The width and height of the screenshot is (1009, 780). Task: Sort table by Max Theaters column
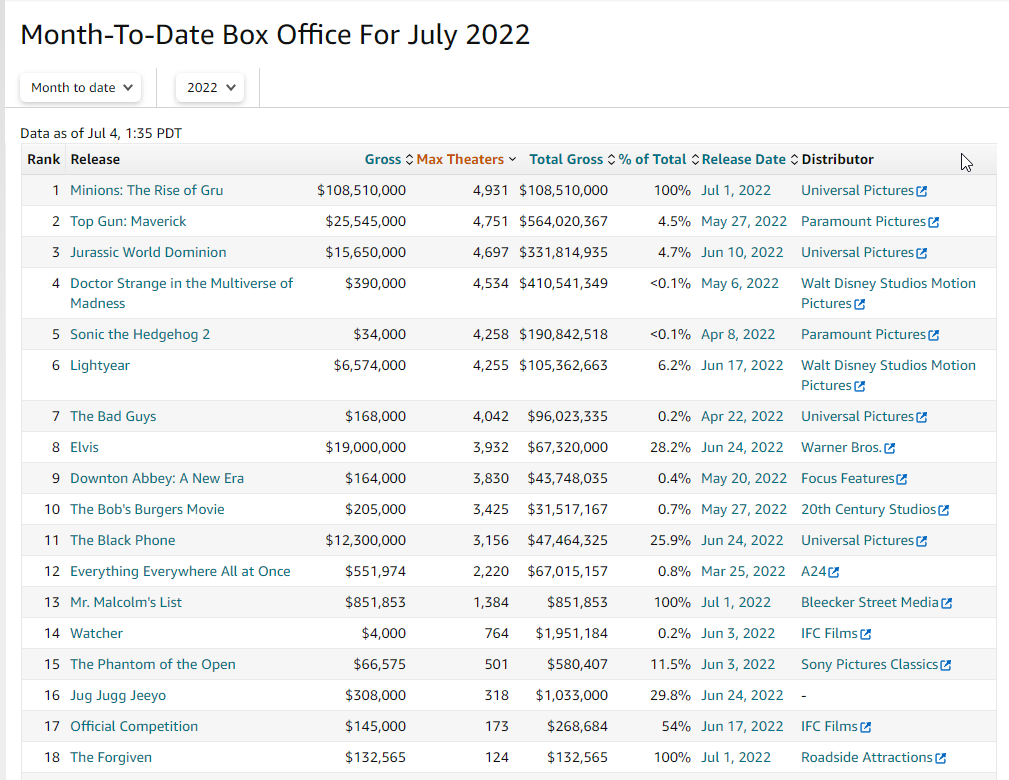[466, 159]
